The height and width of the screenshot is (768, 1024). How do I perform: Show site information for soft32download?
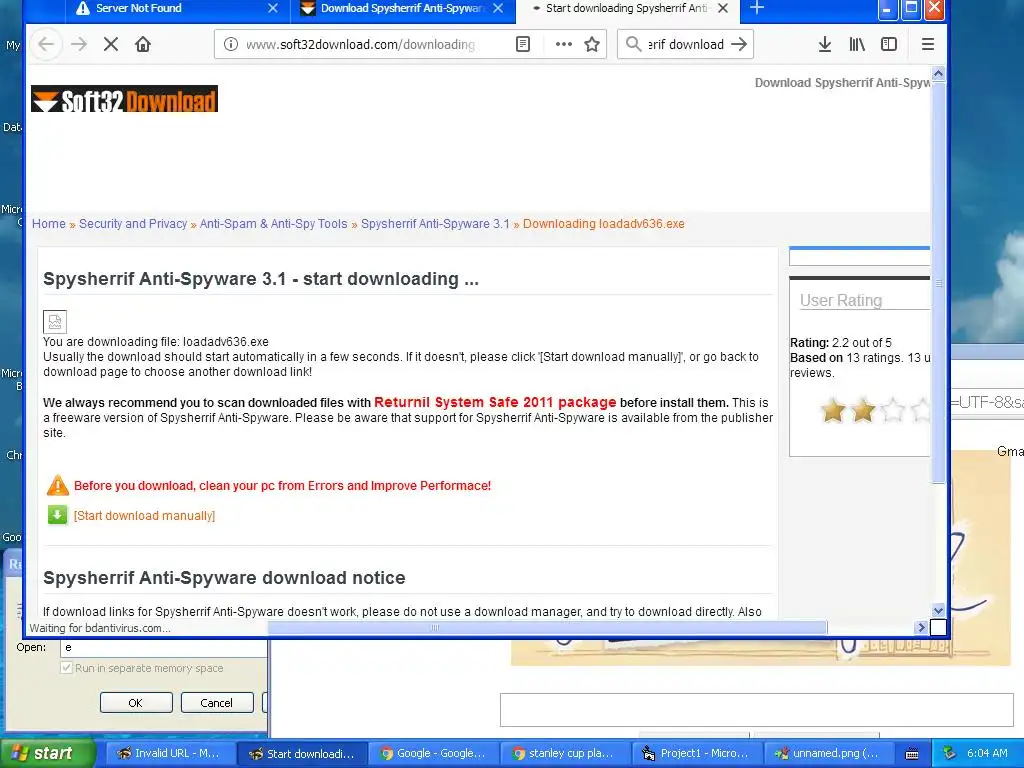[x=231, y=44]
